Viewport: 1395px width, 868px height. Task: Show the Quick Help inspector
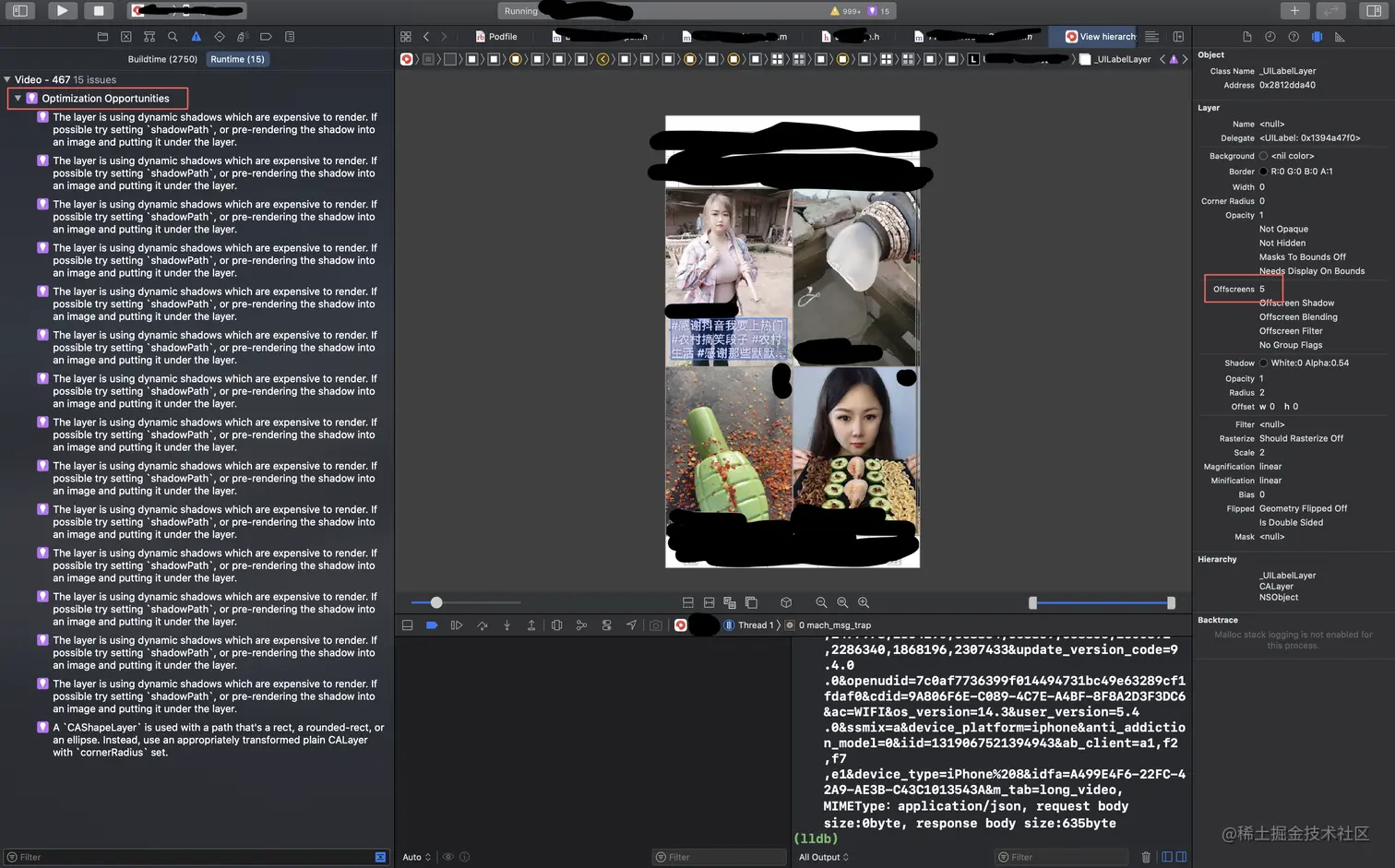tap(1294, 37)
